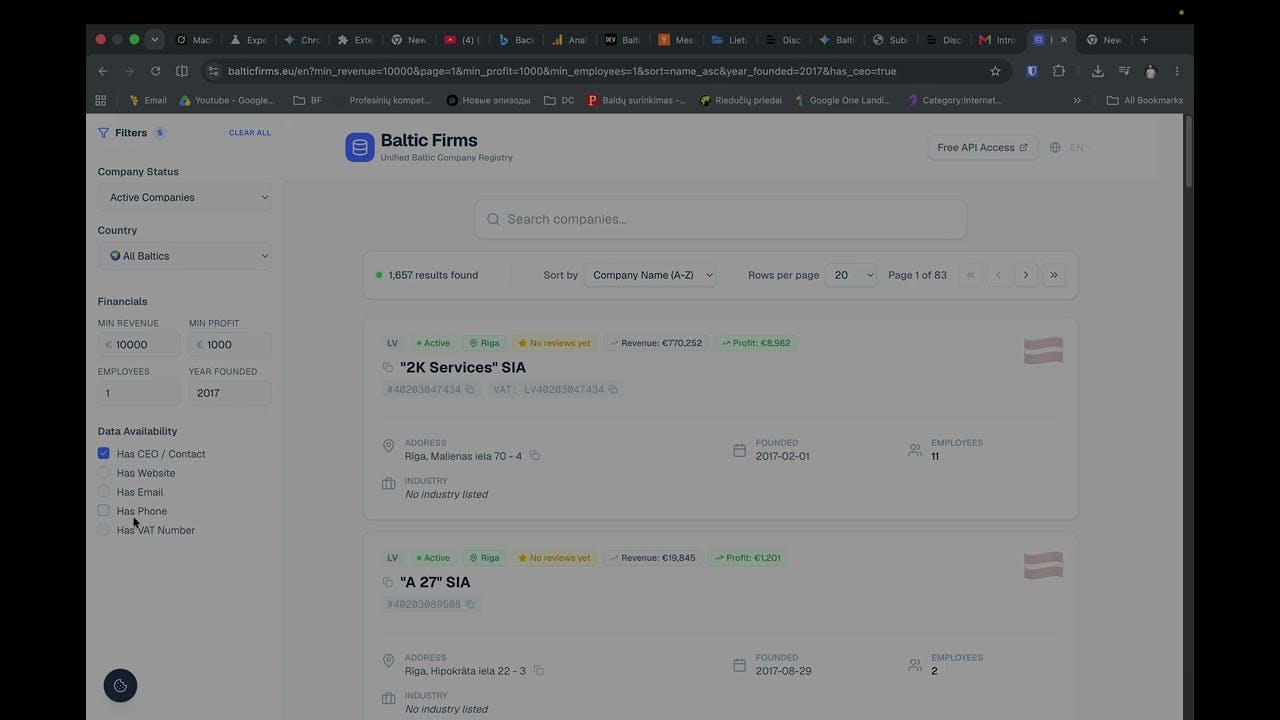Viewport: 1280px width, 720px height.
Task: Open the Chrome profile avatar
Action: (1151, 71)
